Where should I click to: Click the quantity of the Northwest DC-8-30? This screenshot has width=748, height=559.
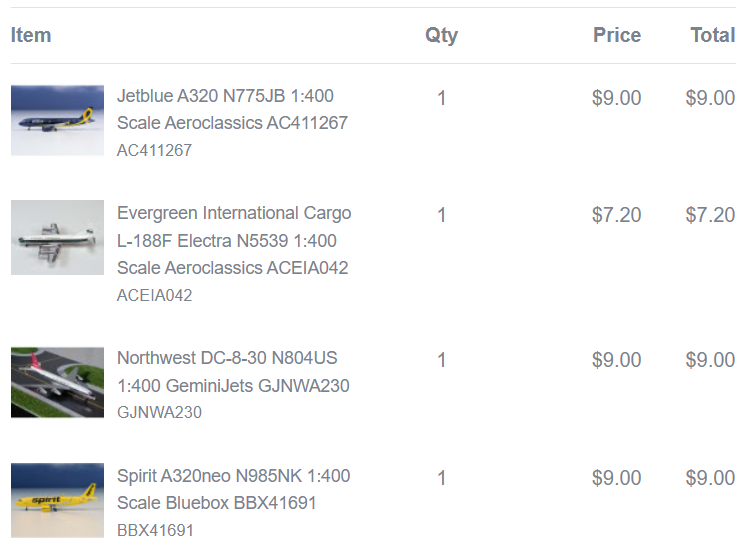[442, 360]
